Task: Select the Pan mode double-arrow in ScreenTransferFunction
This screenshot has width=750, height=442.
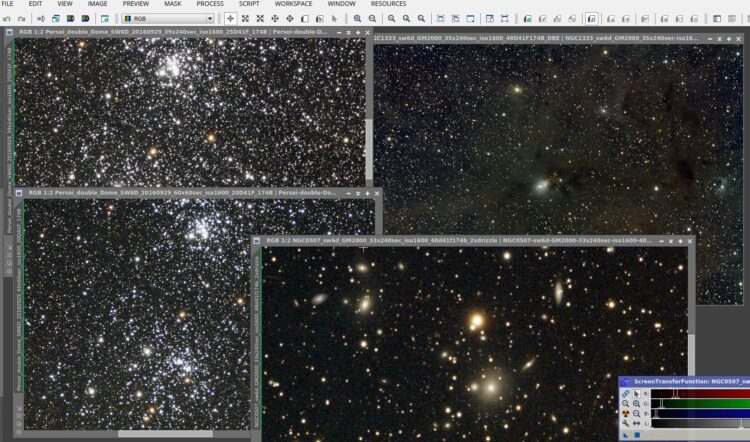Action: pyautogui.click(x=636, y=424)
